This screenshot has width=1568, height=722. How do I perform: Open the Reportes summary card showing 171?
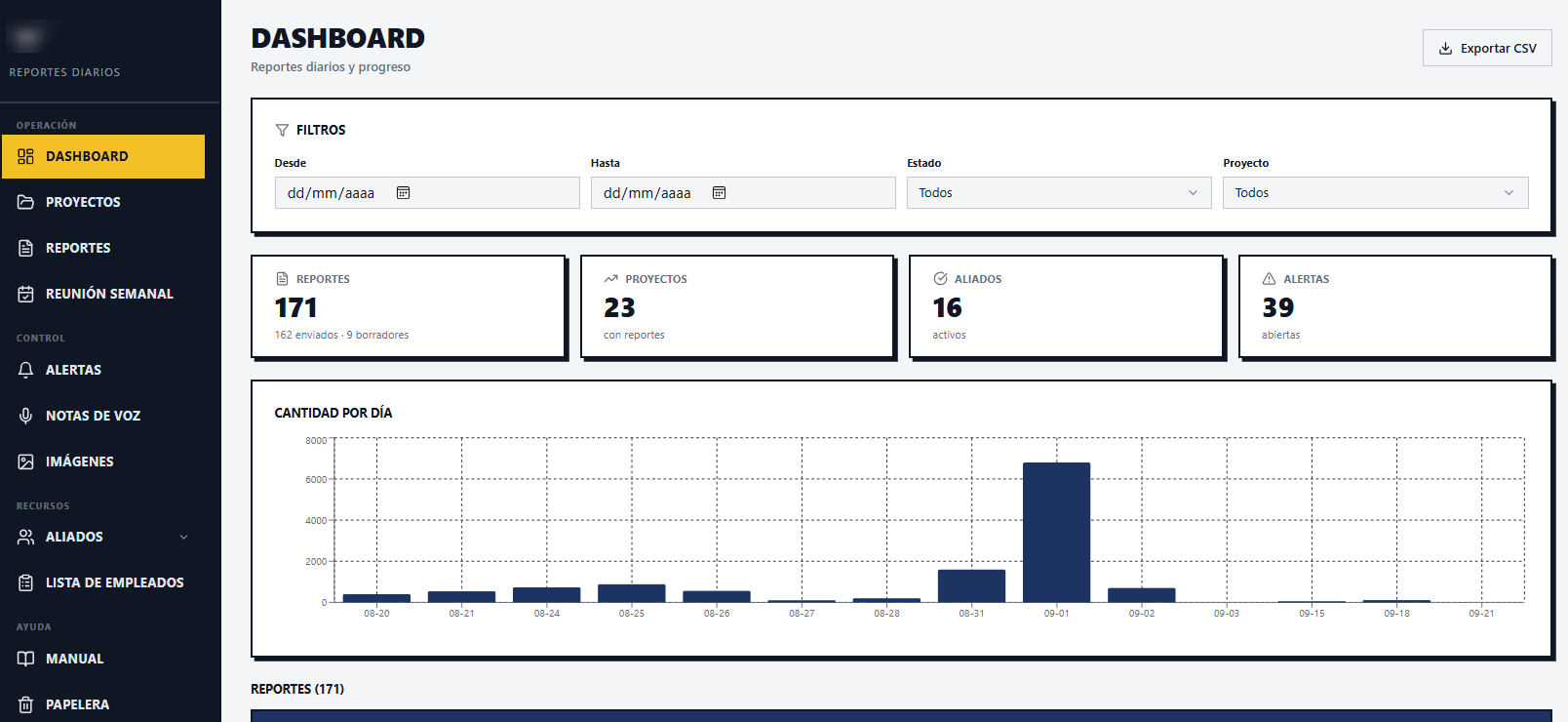(x=408, y=307)
